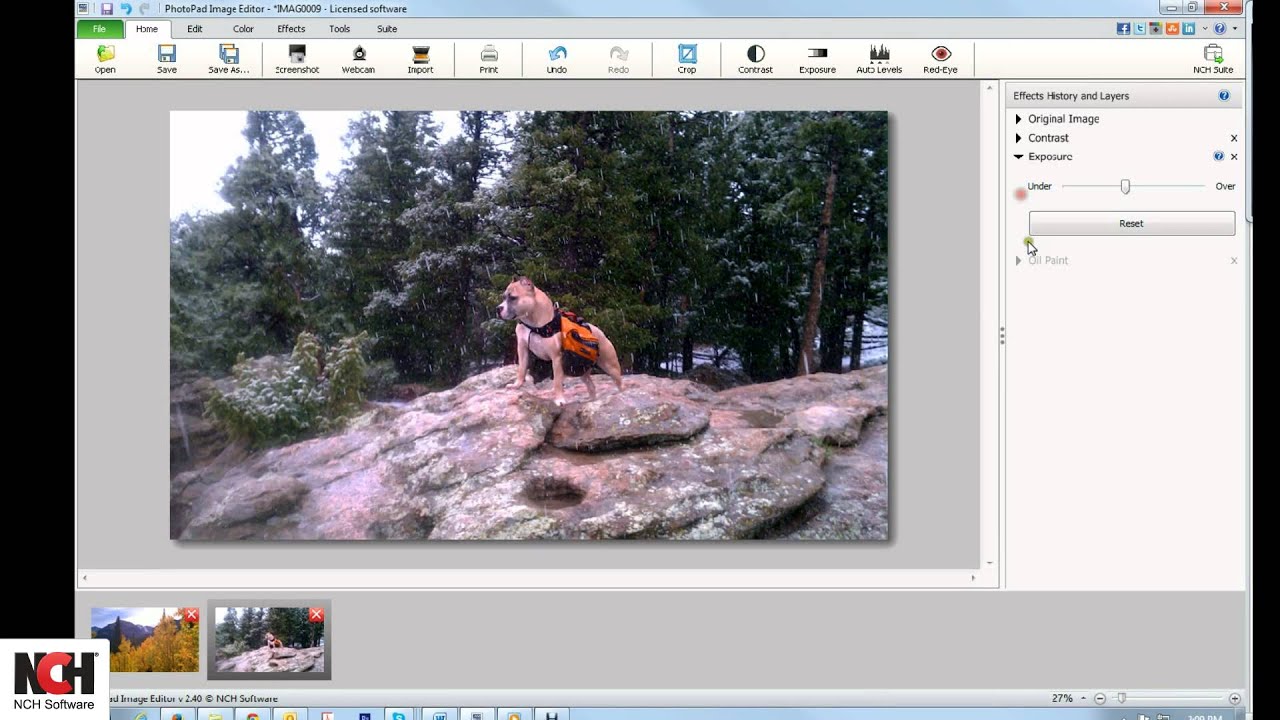This screenshot has width=1280, height=720.
Task: Switch to the Color tab
Action: pyautogui.click(x=243, y=29)
